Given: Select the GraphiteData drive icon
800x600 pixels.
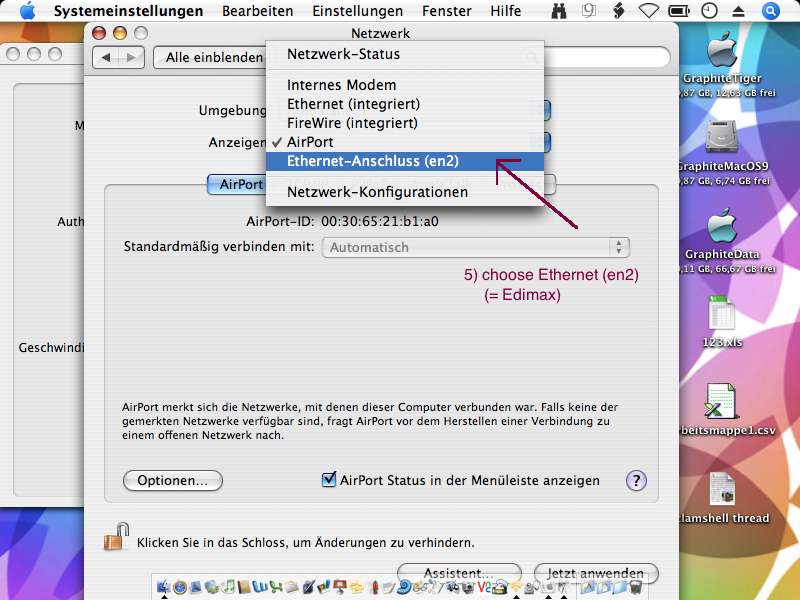Looking at the screenshot, I should (x=722, y=233).
